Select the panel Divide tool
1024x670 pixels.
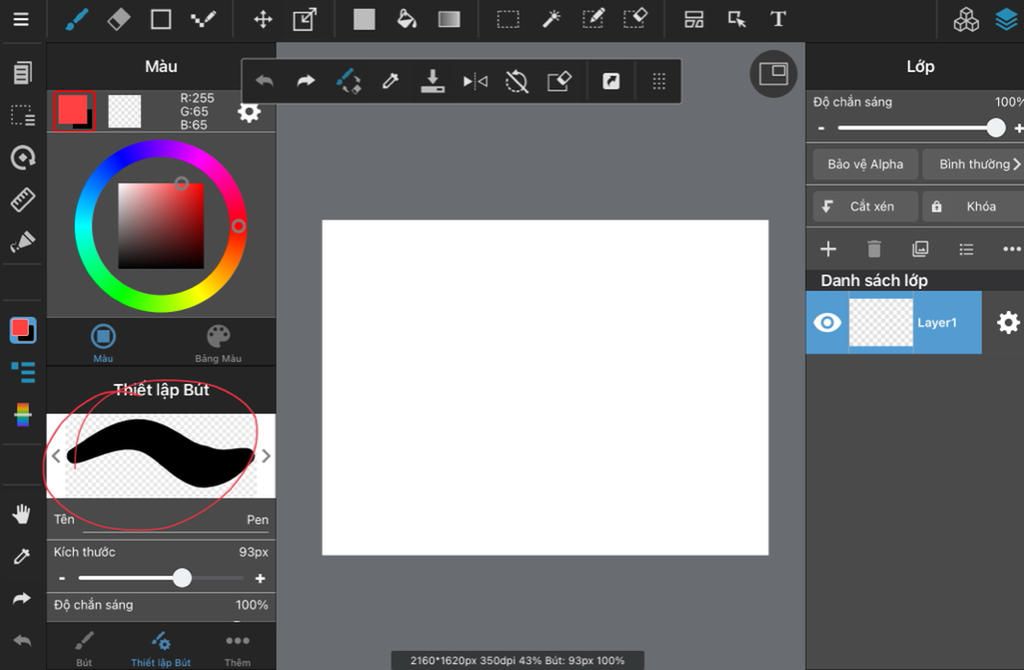(694, 19)
